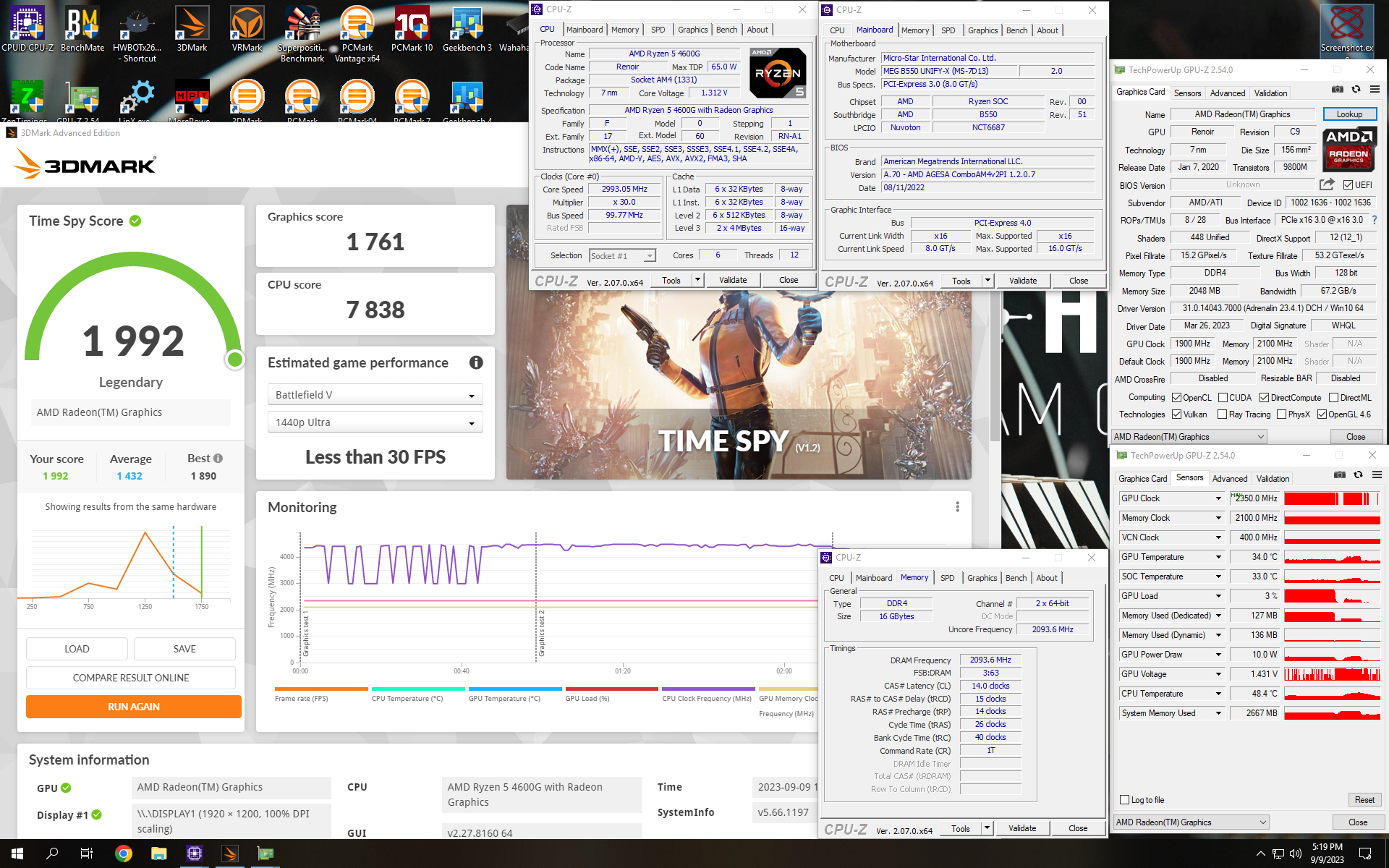Toggle the PhysX checkbox
1389x868 pixels.
point(1282,414)
